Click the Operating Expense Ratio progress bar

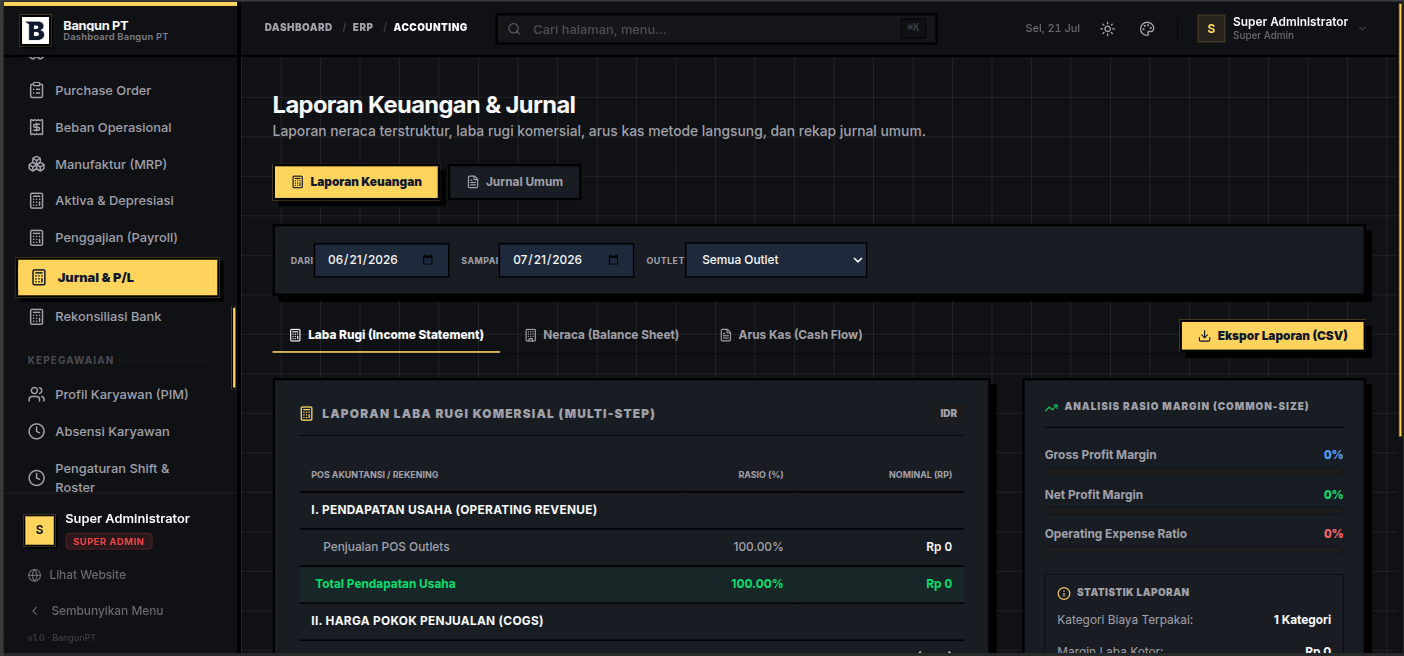[x=1194, y=549]
